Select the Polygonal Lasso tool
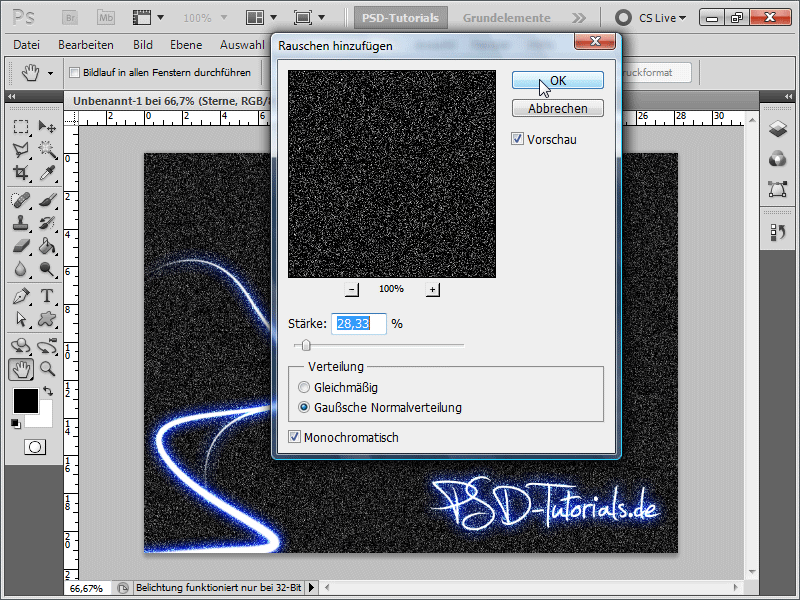 tap(20, 149)
